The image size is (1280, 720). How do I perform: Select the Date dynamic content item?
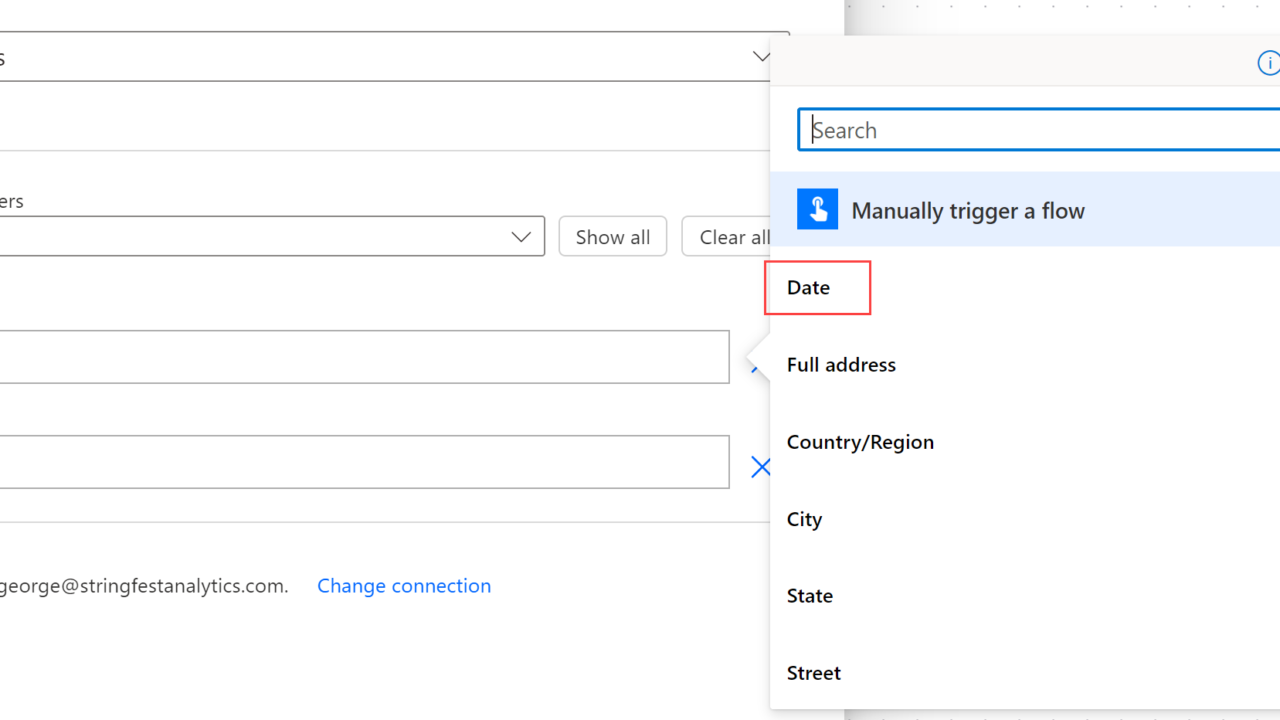[x=808, y=288]
